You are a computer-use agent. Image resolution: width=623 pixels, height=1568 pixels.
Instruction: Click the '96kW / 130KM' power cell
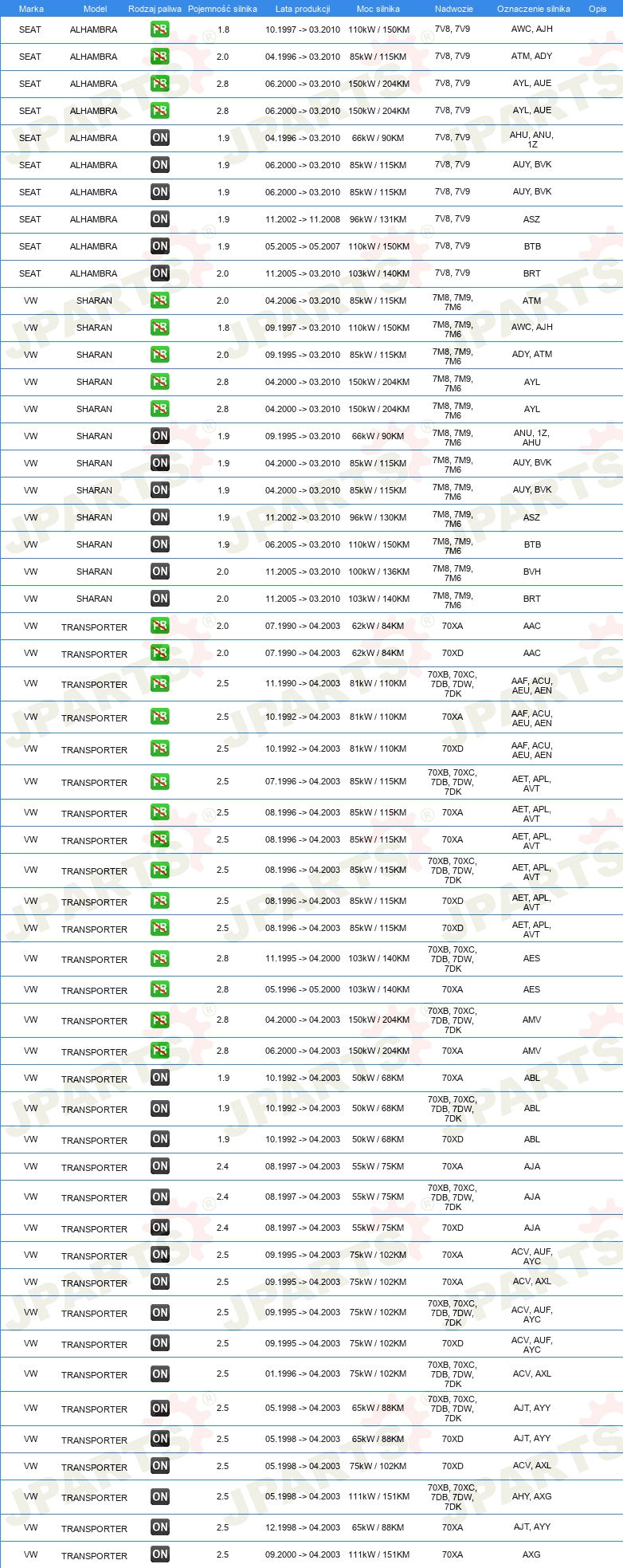[x=378, y=517]
